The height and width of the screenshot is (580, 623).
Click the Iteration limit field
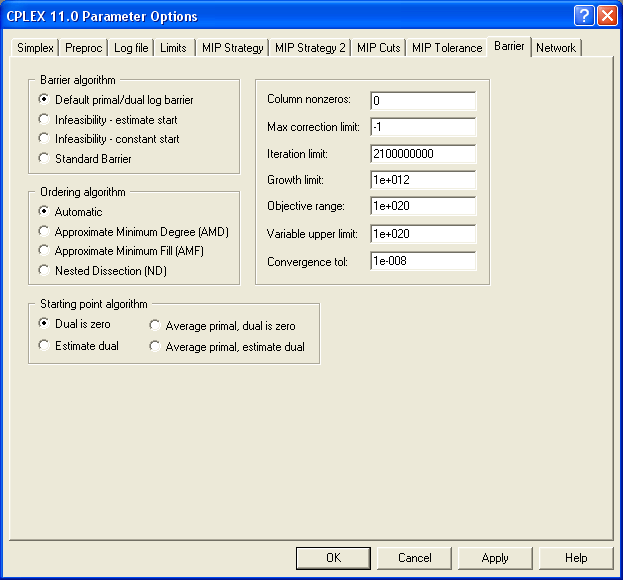pyautogui.click(x=423, y=154)
